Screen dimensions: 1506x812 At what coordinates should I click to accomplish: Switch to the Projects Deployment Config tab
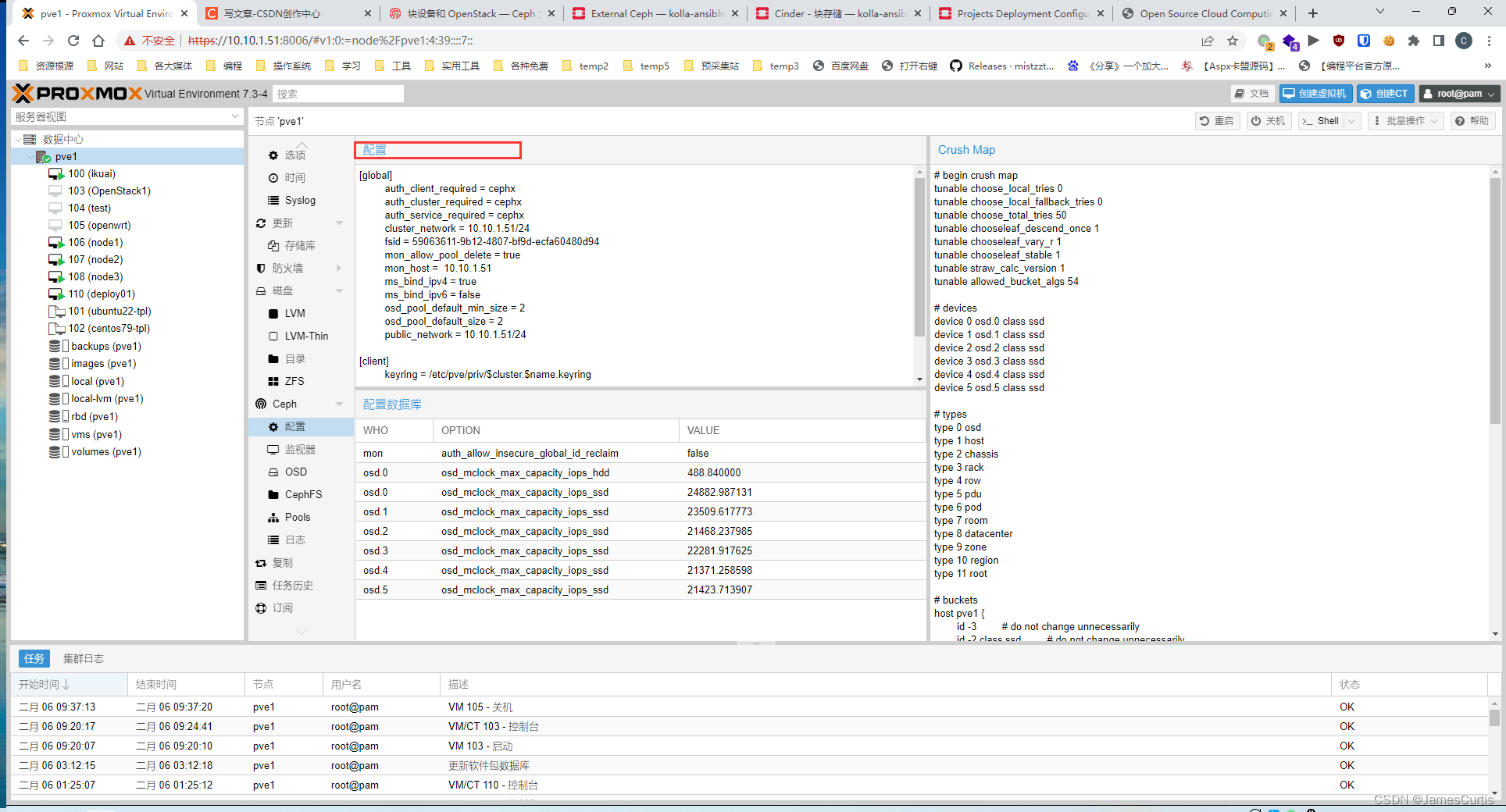(1022, 14)
